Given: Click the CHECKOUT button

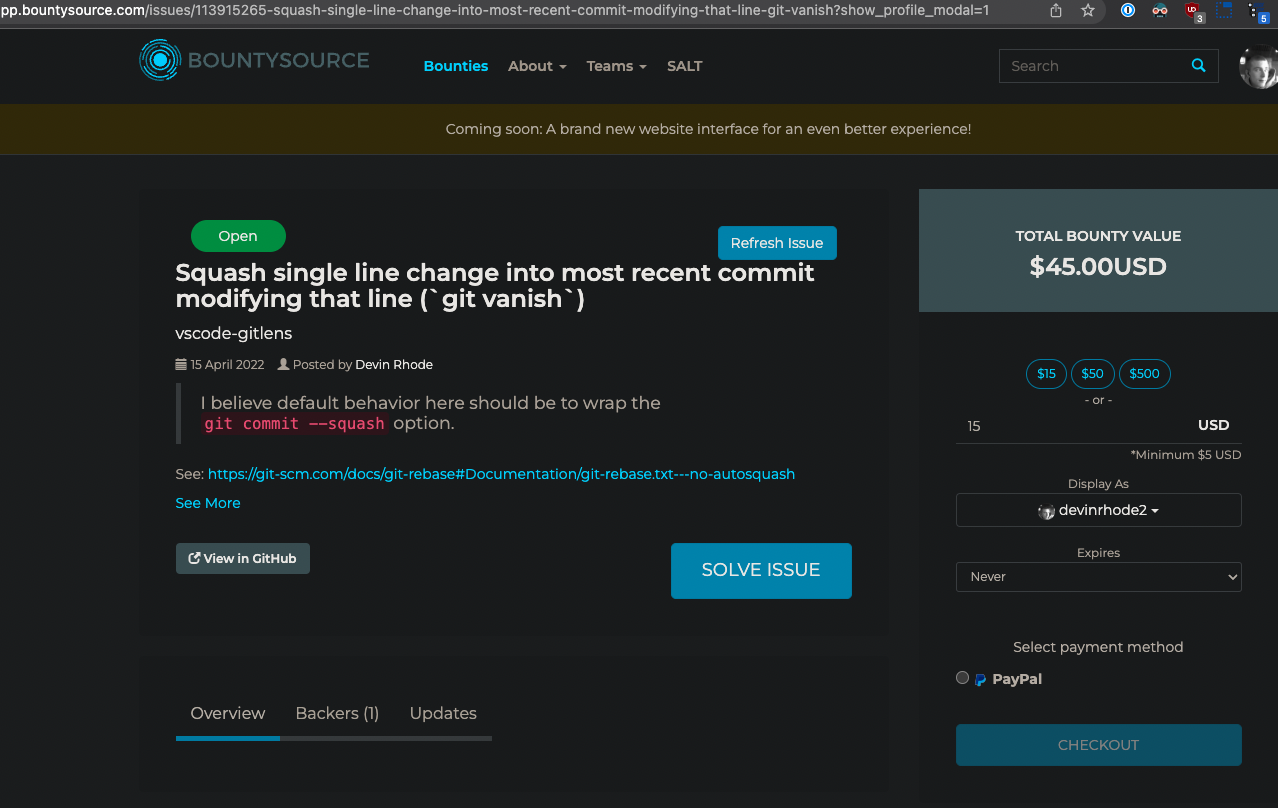Looking at the screenshot, I should (1098, 745).
